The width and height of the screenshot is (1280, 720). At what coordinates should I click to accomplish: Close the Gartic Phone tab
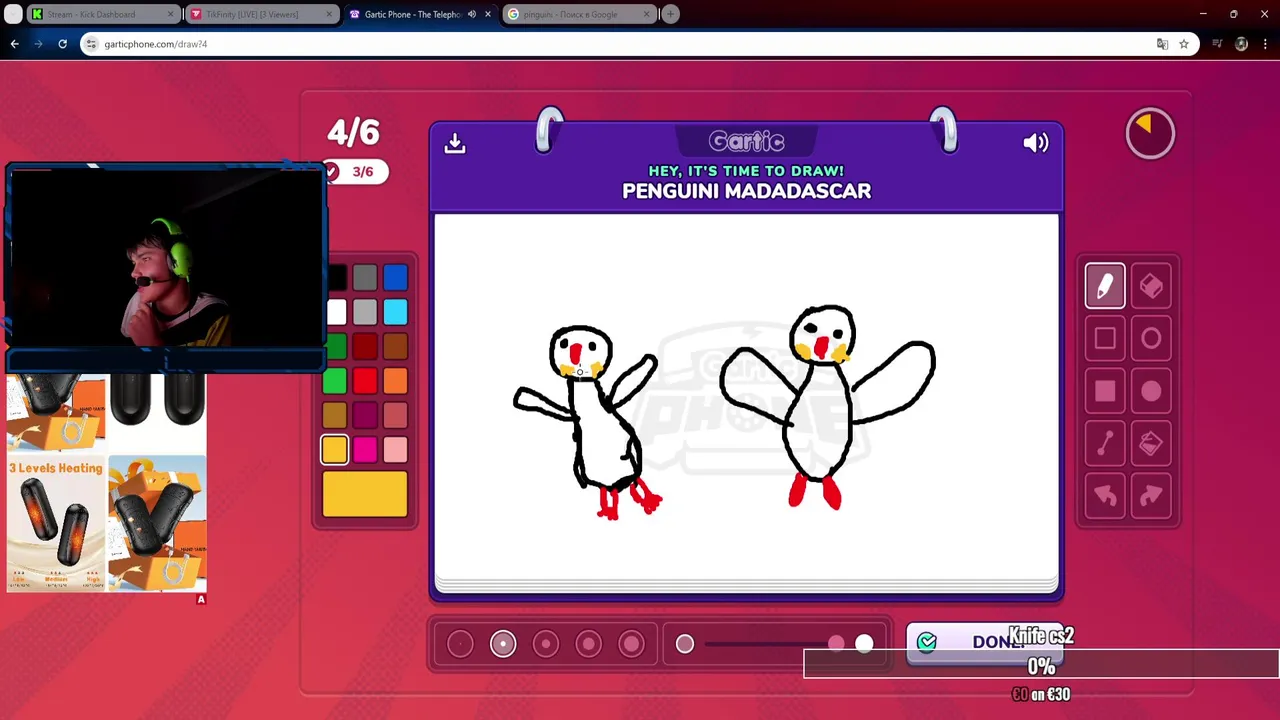pyautogui.click(x=488, y=14)
